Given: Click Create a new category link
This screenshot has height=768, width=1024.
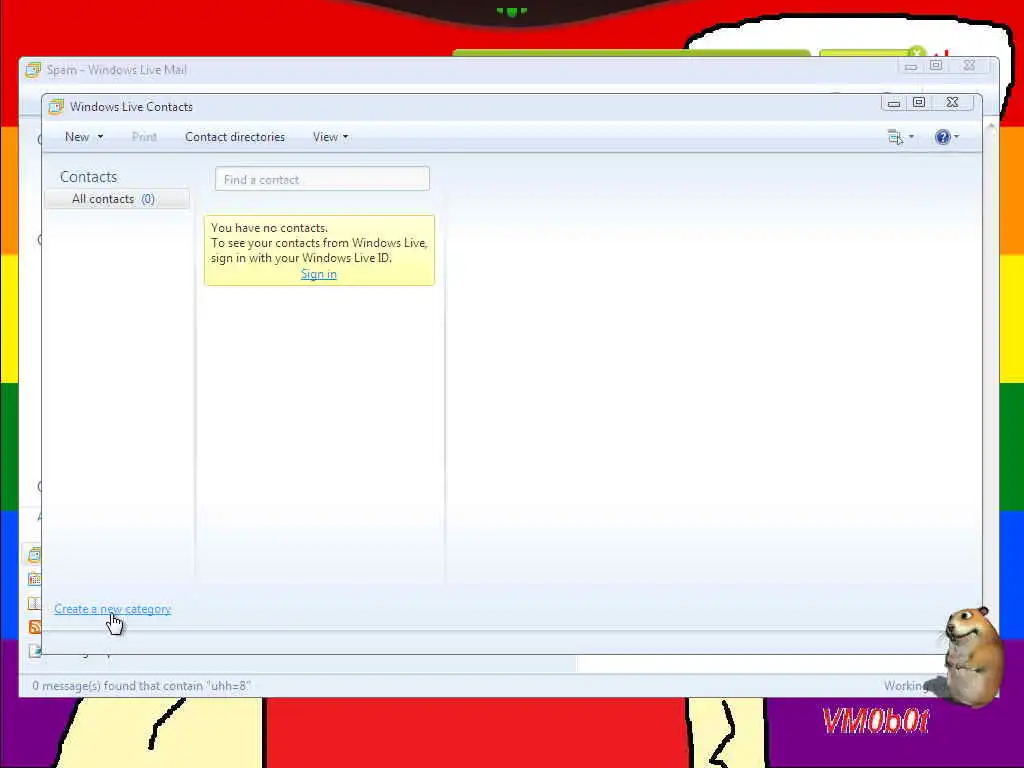Looking at the screenshot, I should tap(112, 609).
